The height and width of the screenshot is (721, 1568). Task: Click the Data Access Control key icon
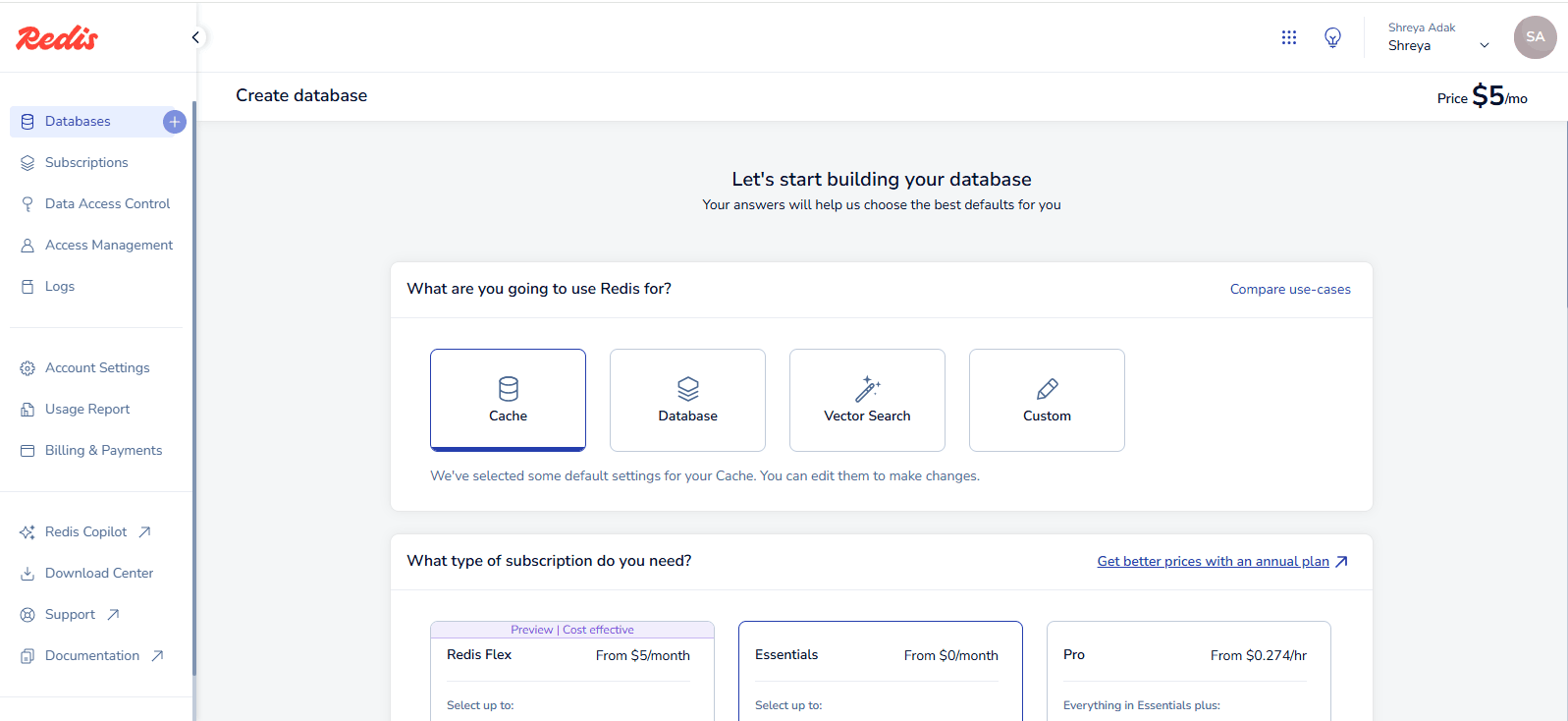click(x=27, y=204)
